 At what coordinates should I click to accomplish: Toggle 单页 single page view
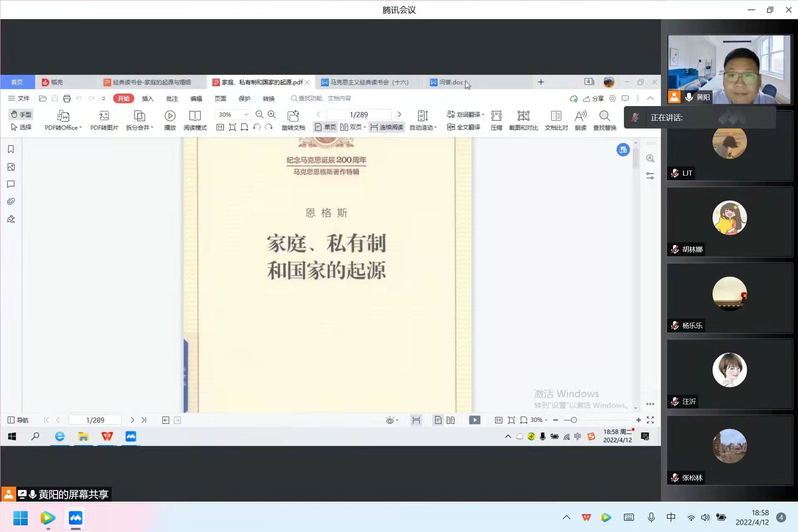326,128
